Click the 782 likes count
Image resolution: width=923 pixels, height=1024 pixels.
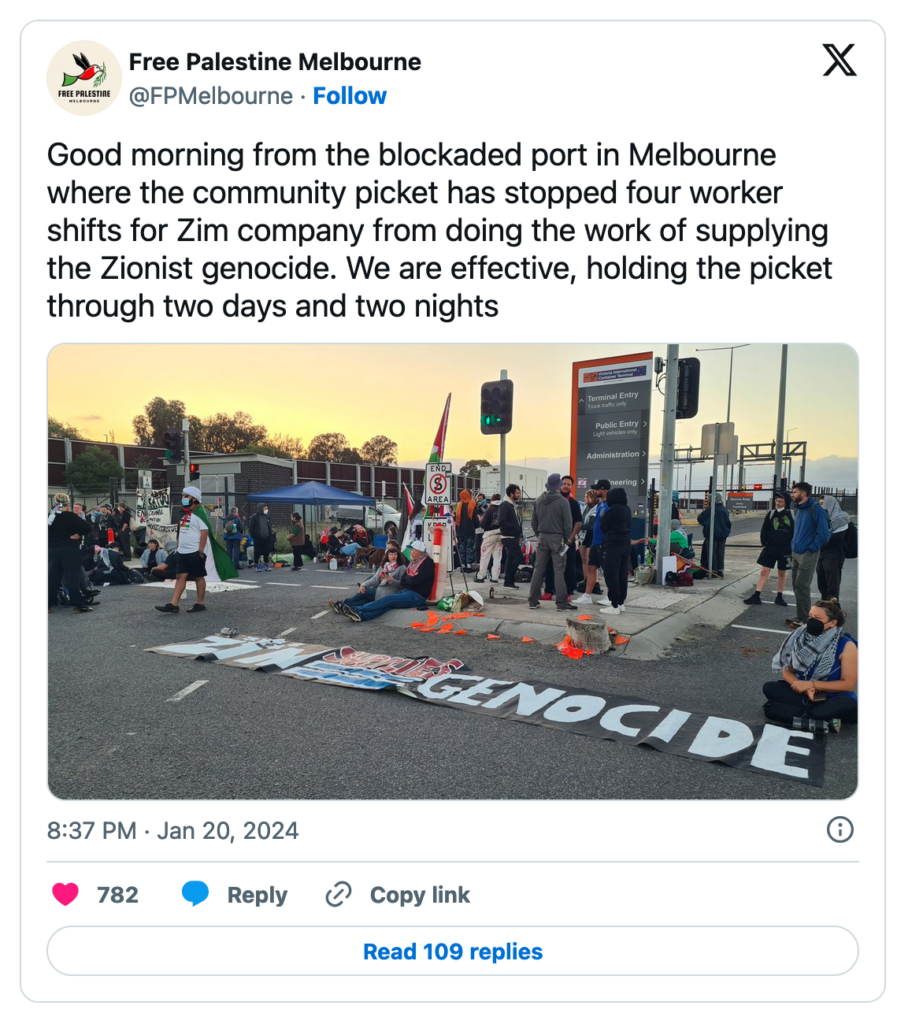[118, 895]
